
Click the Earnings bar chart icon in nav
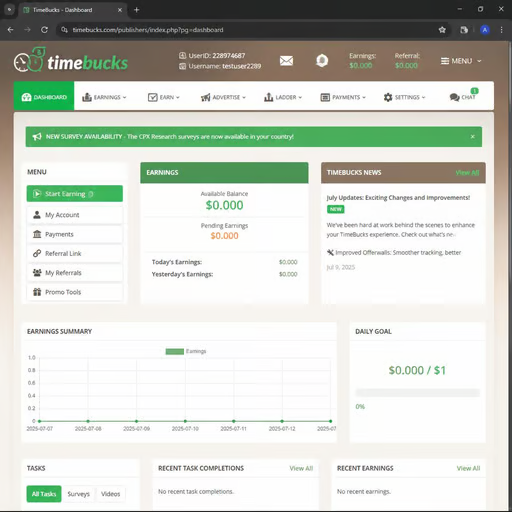pos(87,97)
